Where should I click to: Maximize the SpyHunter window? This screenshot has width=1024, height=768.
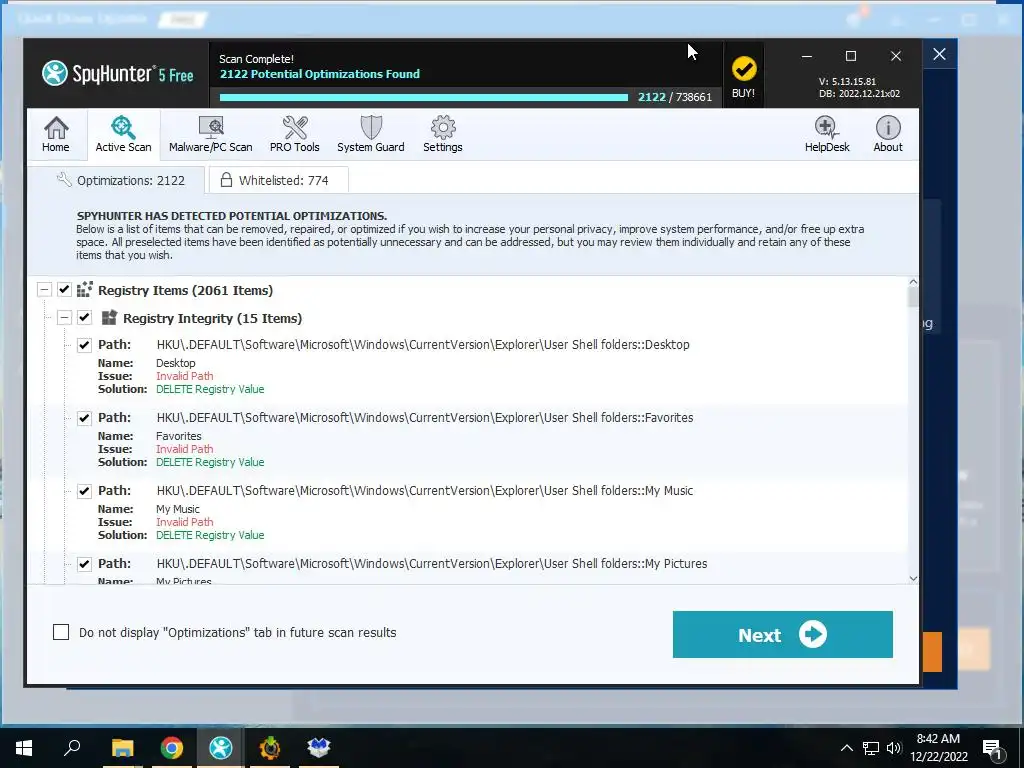[850, 56]
